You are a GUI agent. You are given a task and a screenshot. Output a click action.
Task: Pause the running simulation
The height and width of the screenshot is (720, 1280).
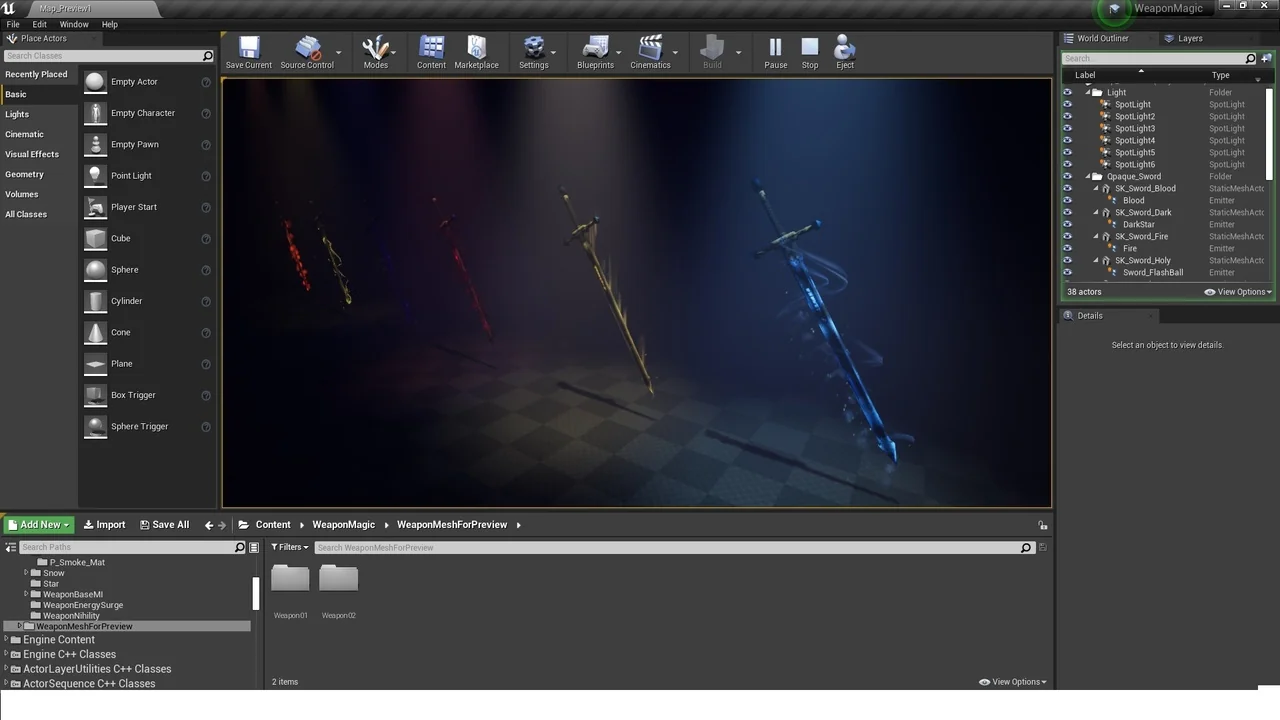coord(775,49)
